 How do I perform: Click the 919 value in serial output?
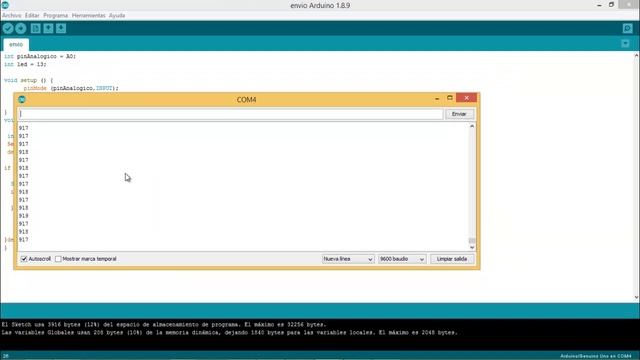pos(24,216)
